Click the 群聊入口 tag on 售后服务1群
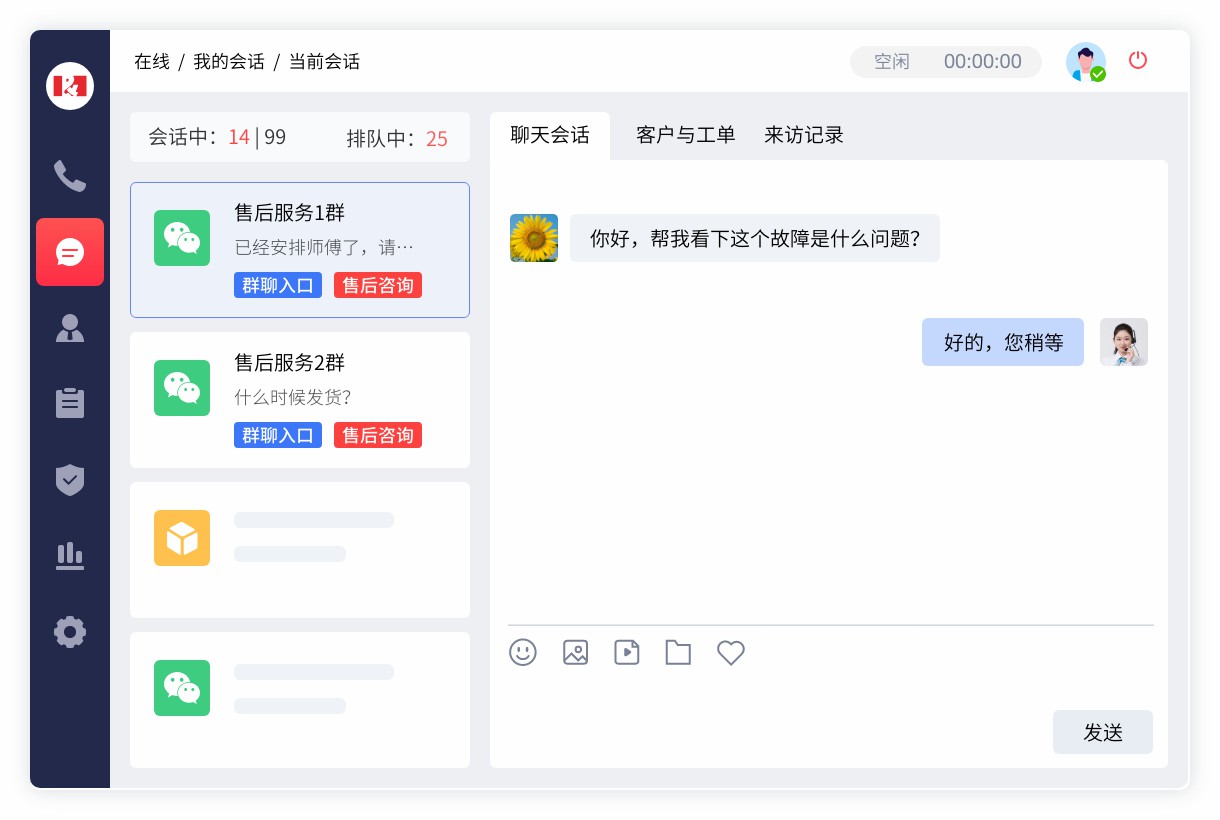Viewport: 1220px width, 820px height. click(x=278, y=285)
